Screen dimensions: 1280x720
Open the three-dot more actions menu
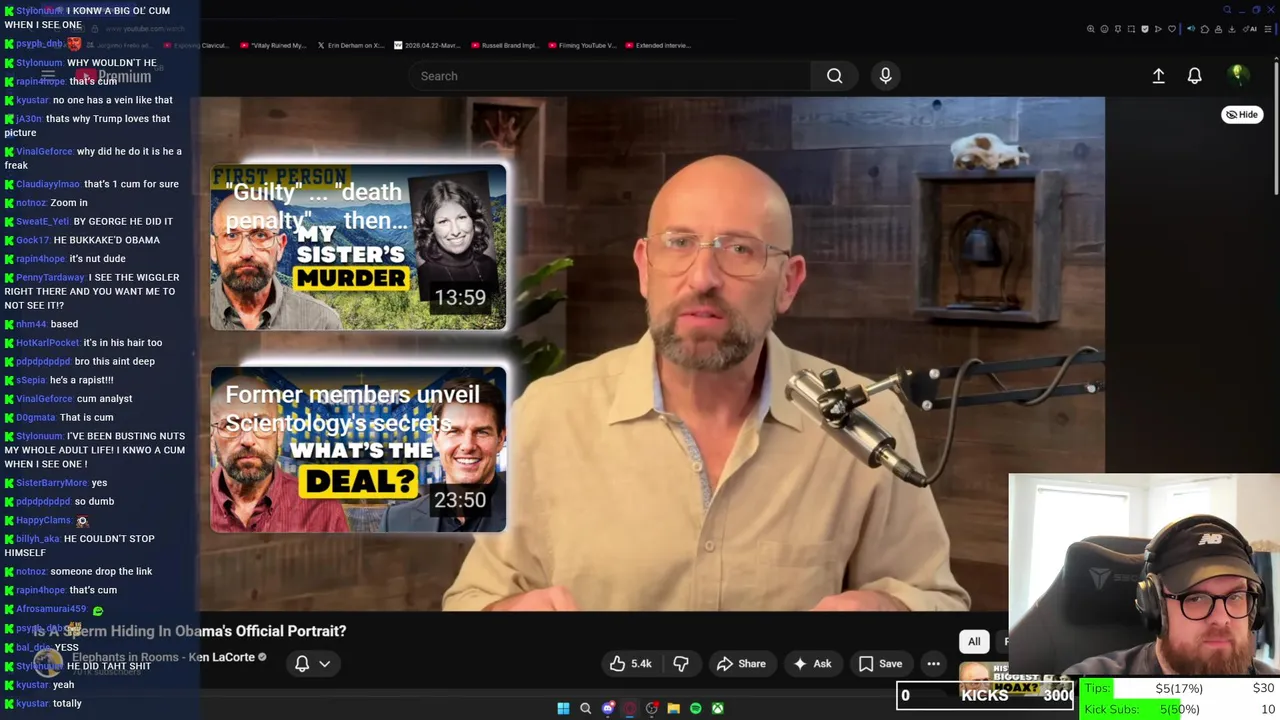(933, 664)
